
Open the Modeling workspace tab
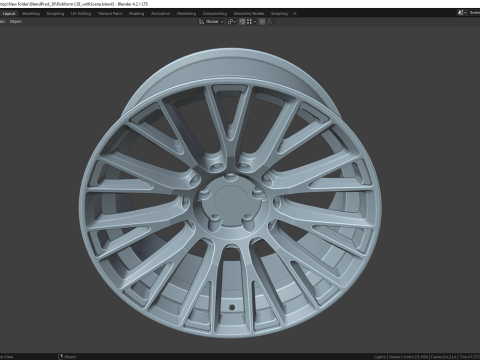[x=31, y=14]
